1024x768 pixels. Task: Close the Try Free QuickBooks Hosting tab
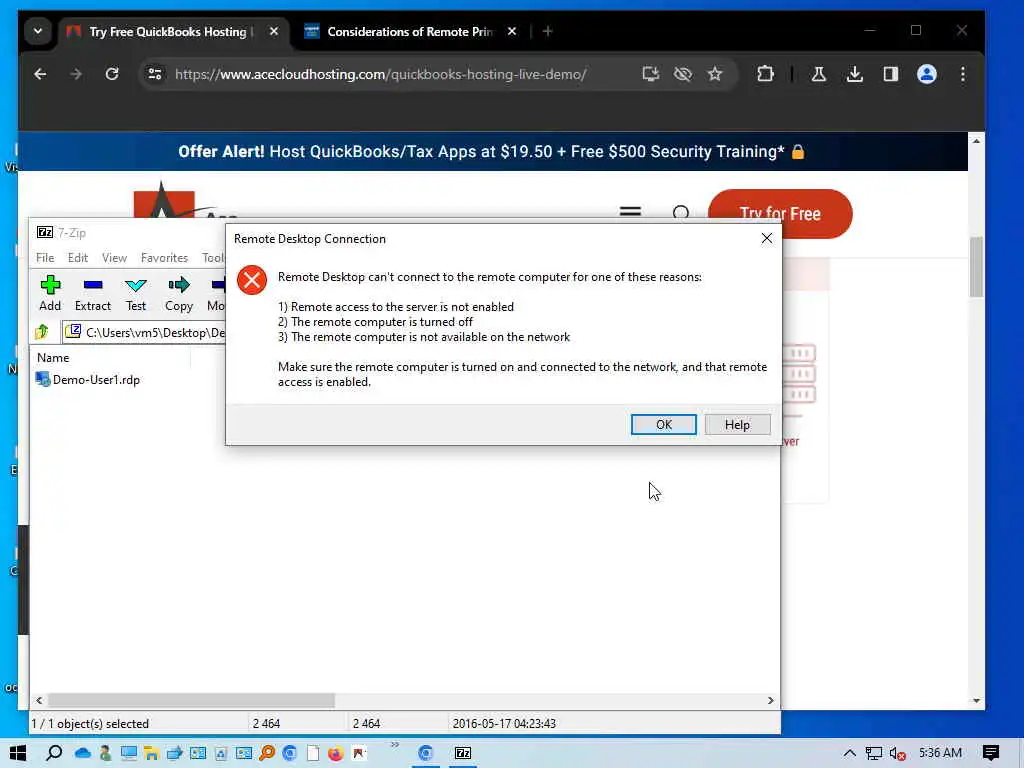click(x=274, y=31)
